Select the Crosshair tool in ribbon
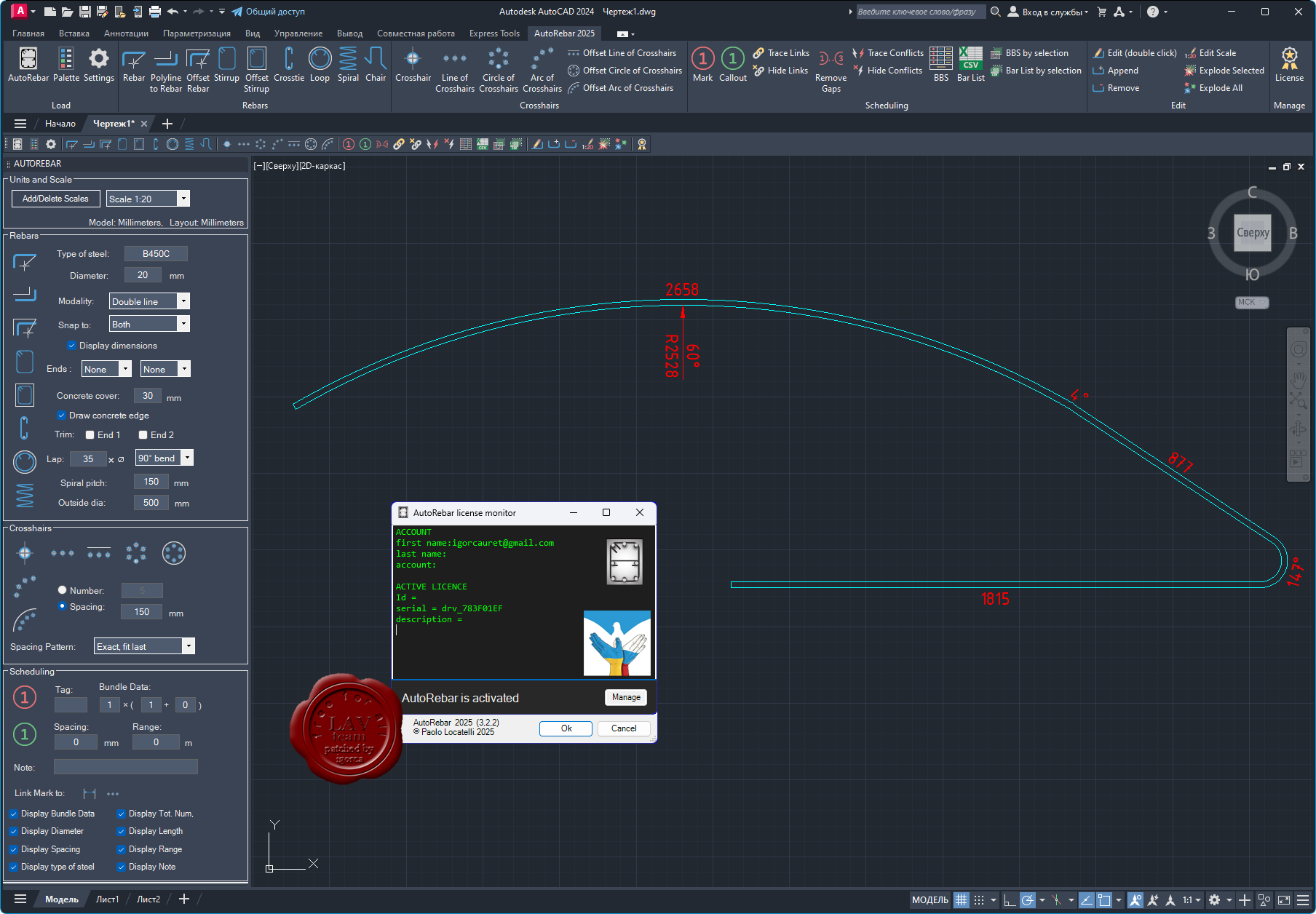 click(x=413, y=64)
